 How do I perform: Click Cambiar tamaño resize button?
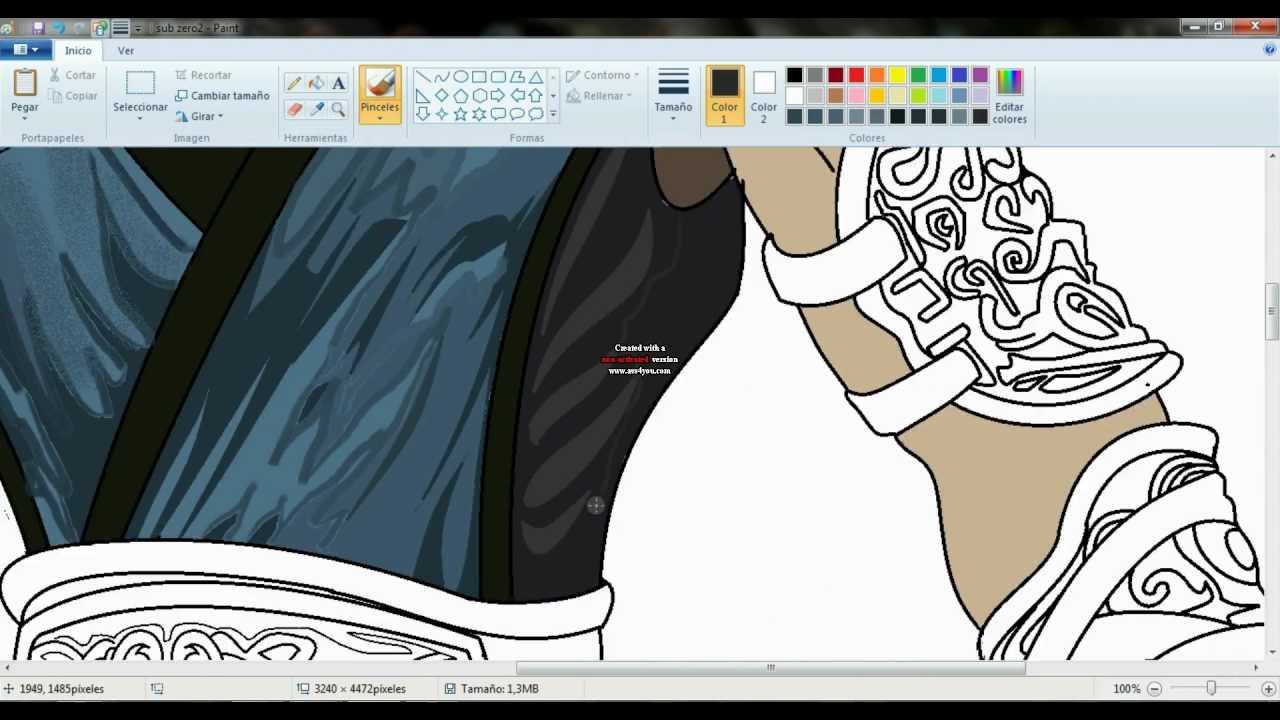222,96
